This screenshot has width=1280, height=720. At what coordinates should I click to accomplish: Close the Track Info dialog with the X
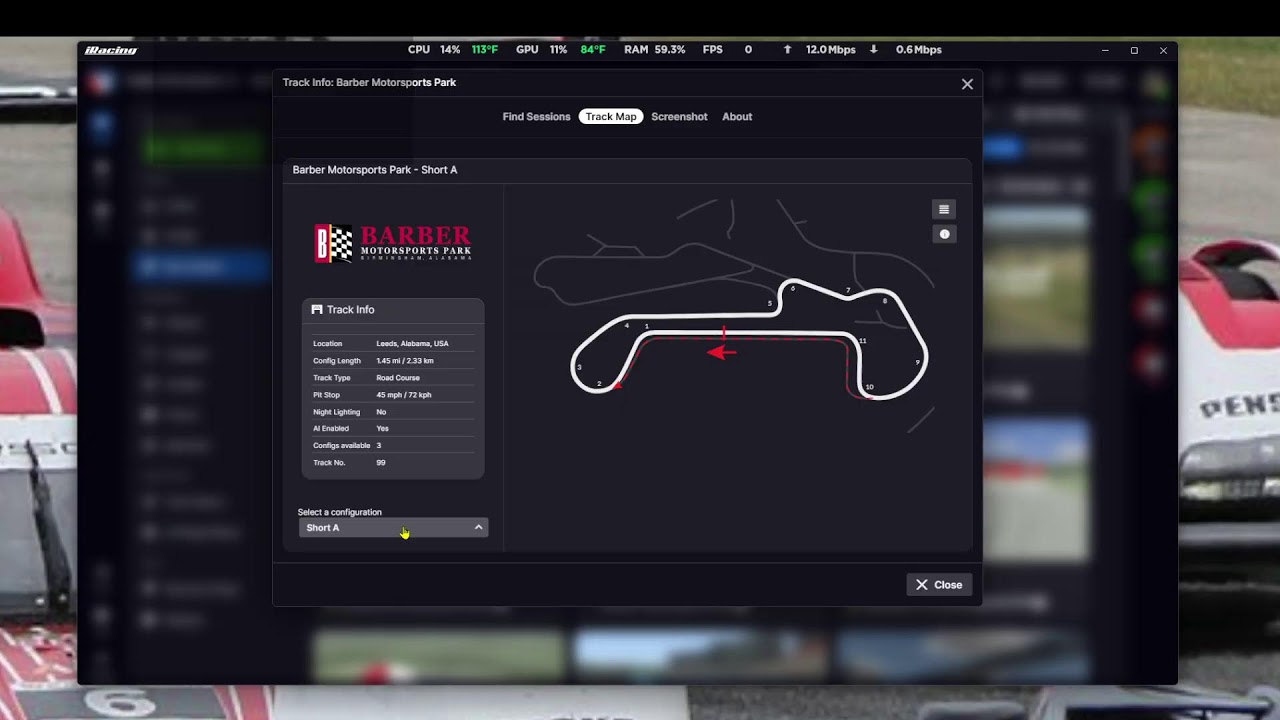(x=967, y=84)
